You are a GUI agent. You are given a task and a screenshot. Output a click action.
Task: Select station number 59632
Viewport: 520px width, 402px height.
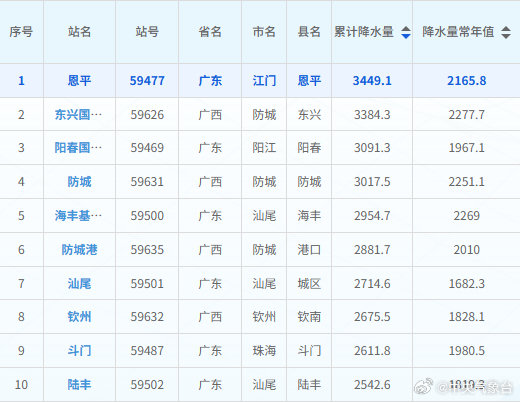point(147,317)
